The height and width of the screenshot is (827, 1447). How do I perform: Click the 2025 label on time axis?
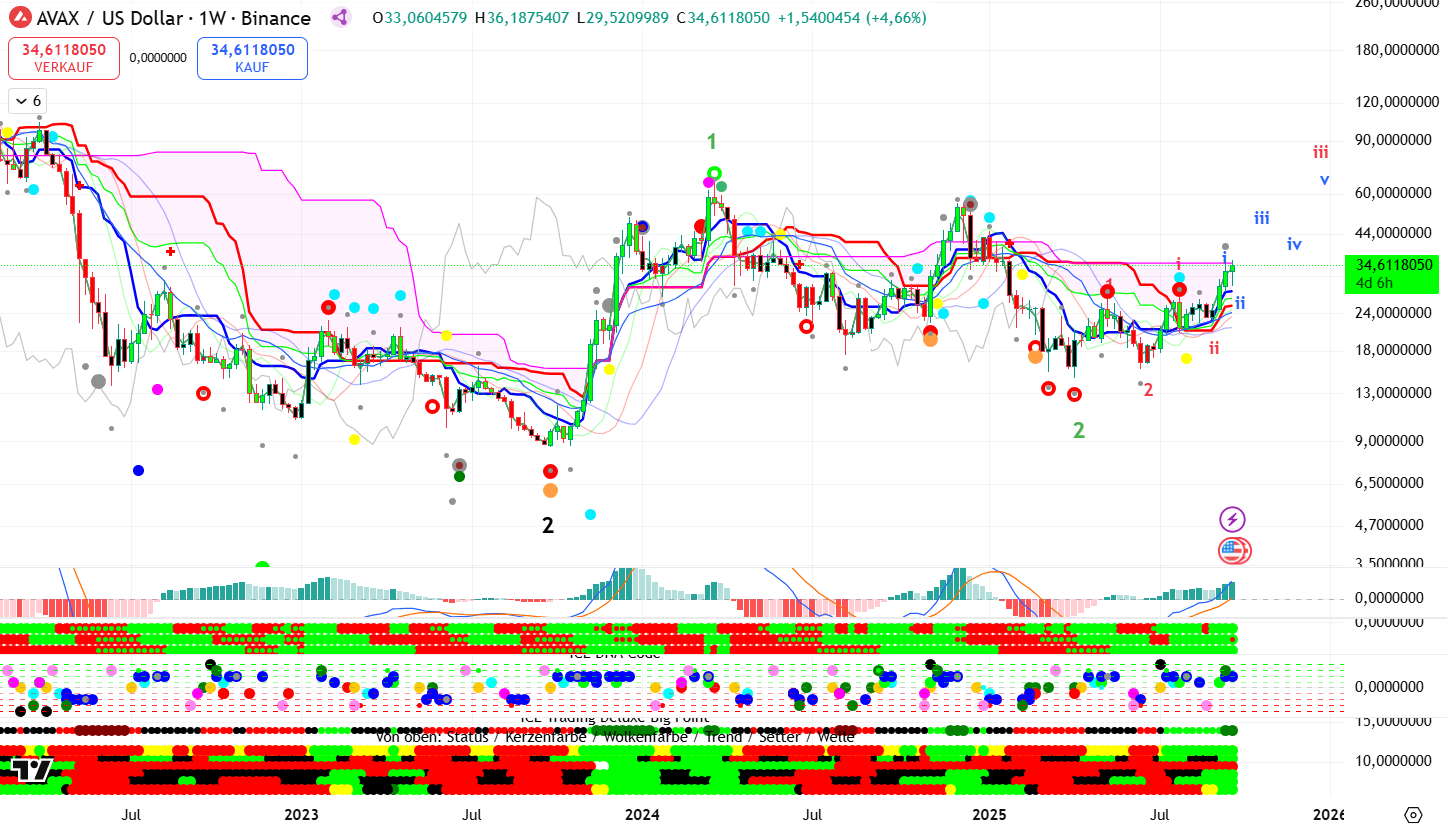pyautogui.click(x=989, y=815)
